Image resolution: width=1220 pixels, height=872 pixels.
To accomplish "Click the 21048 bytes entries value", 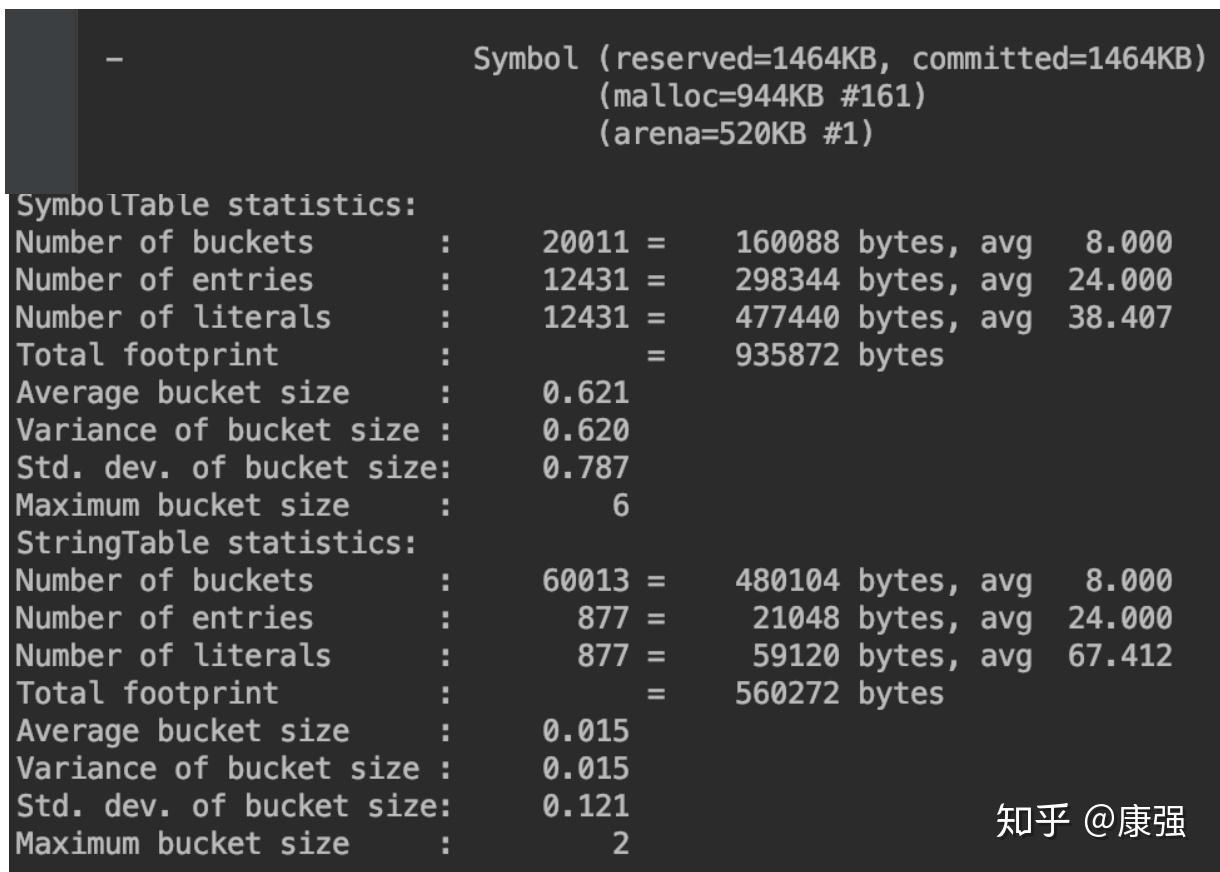I will [x=848, y=619].
